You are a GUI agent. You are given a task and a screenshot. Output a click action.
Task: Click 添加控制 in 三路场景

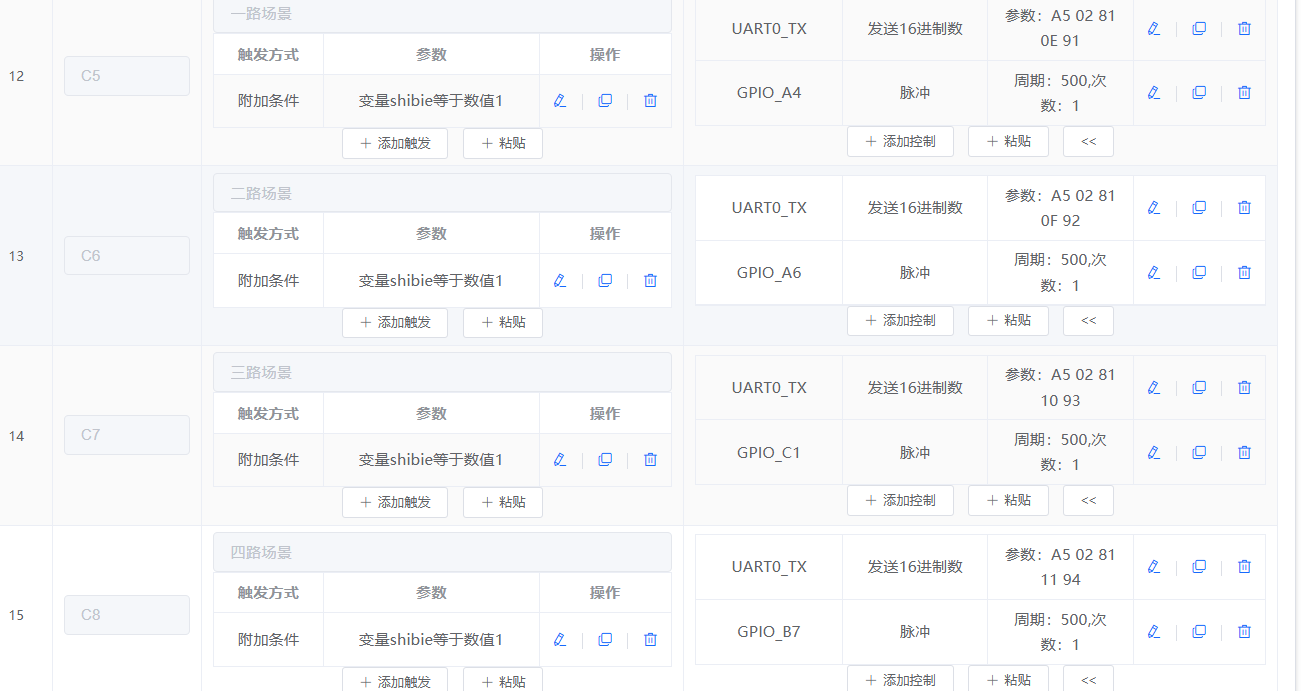pos(900,500)
